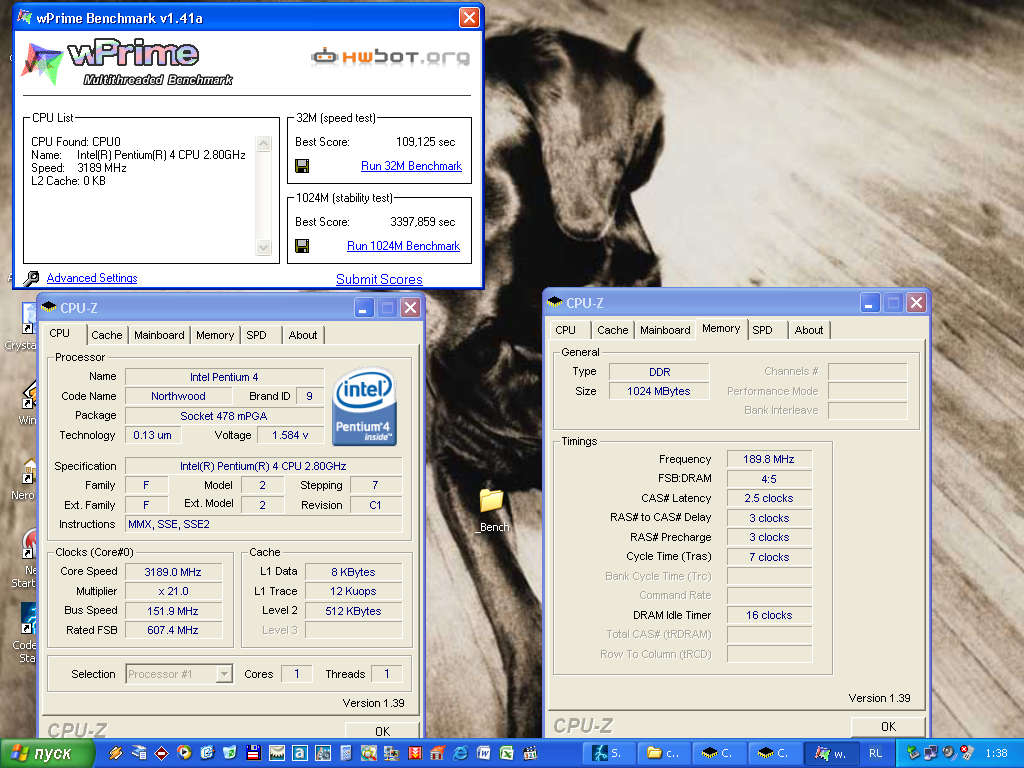Screen dimensions: 1024x768
Task: Open About tab in left CPU-Z window
Action: coord(303,335)
